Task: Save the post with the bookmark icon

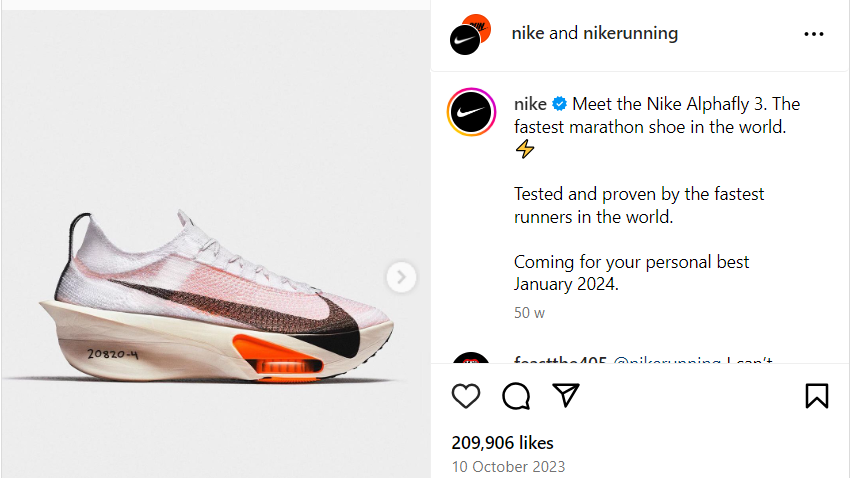Action: click(816, 396)
